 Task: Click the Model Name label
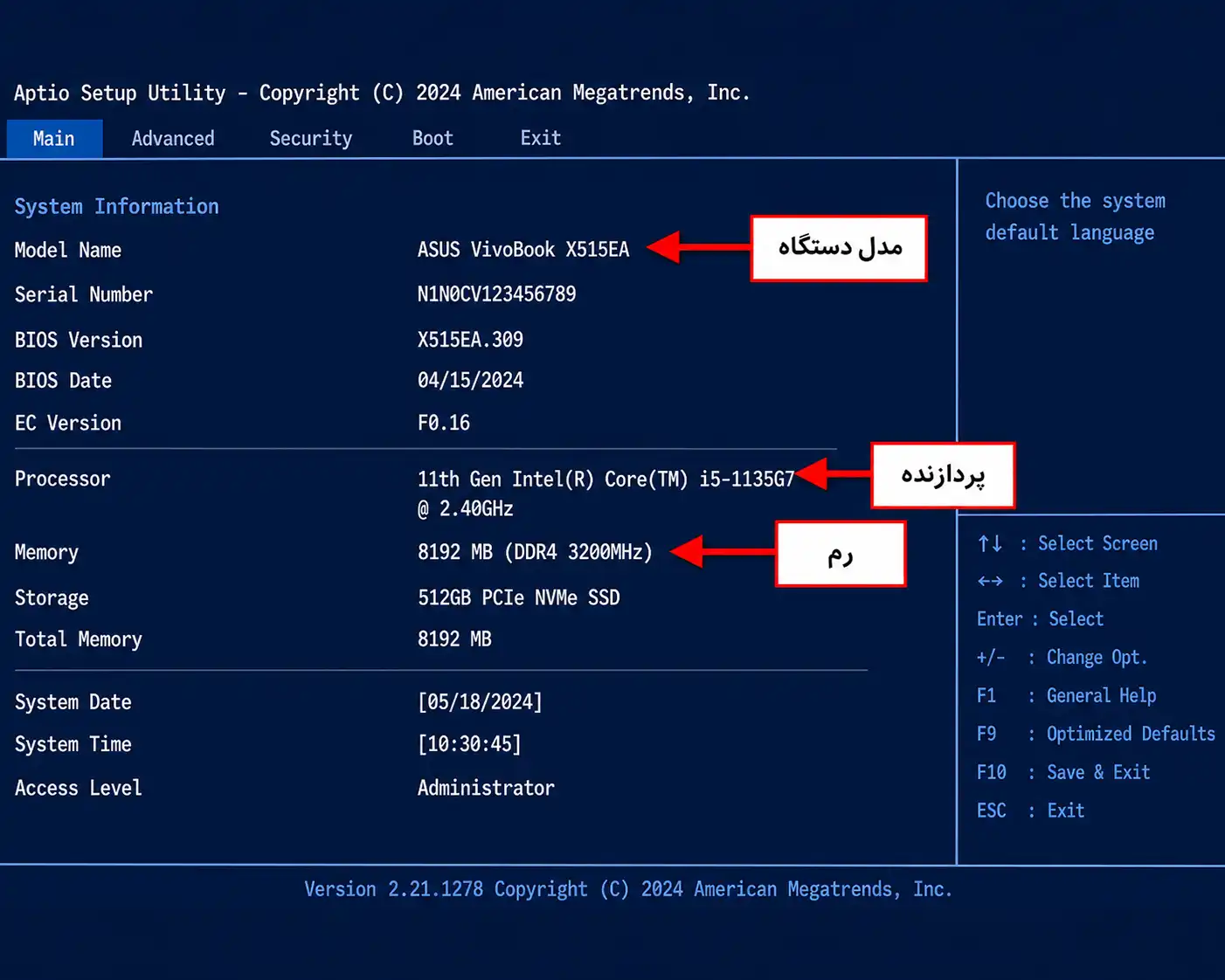pyautogui.click(x=68, y=251)
